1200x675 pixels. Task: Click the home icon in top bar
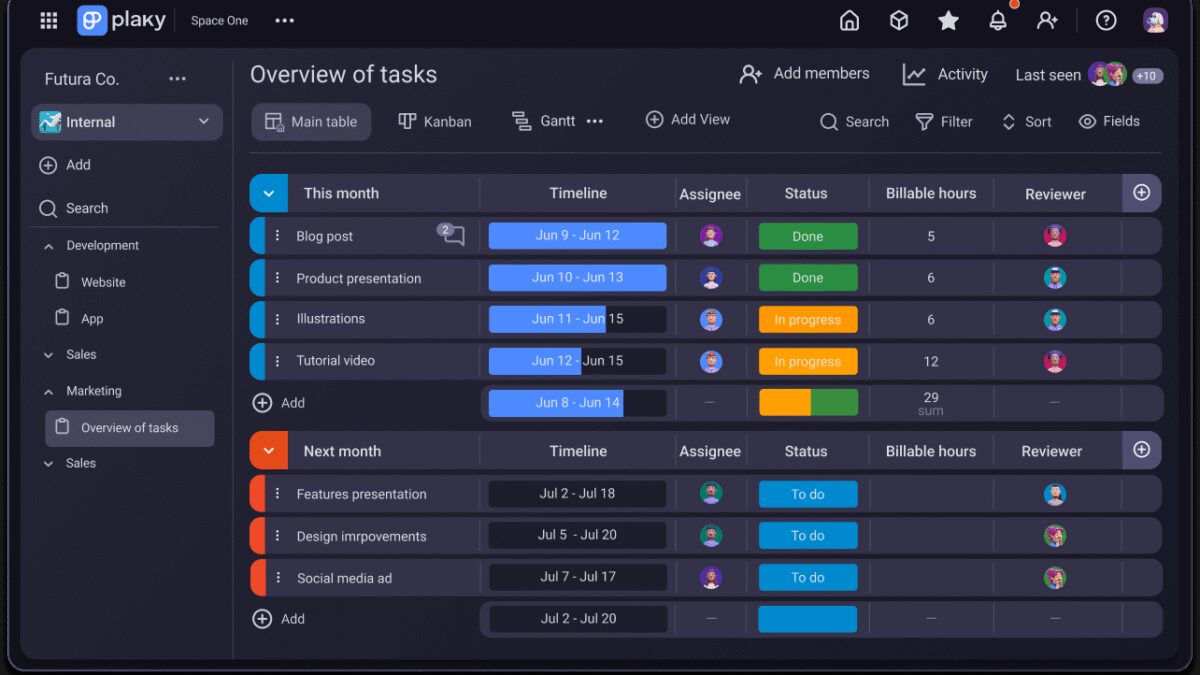coord(849,21)
